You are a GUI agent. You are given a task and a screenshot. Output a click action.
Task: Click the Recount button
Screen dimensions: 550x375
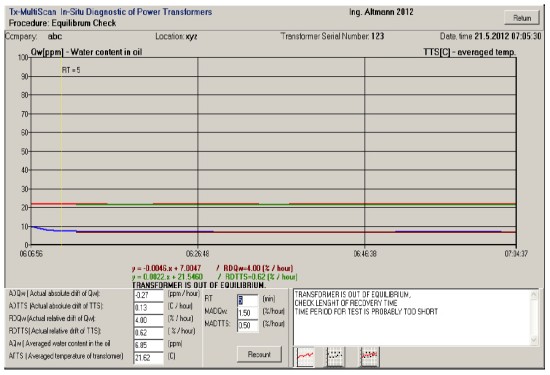(x=259, y=354)
